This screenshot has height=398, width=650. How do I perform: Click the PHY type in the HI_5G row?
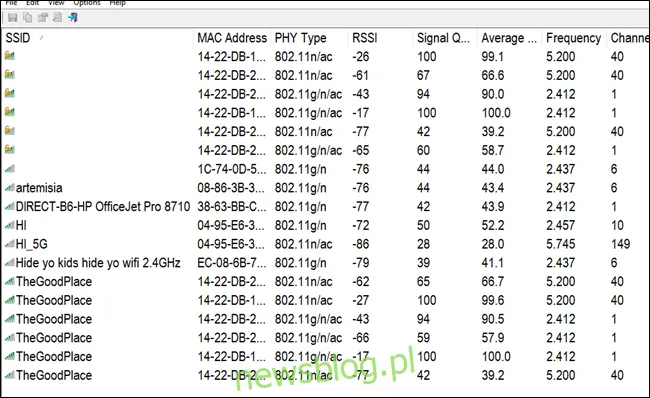(303, 244)
